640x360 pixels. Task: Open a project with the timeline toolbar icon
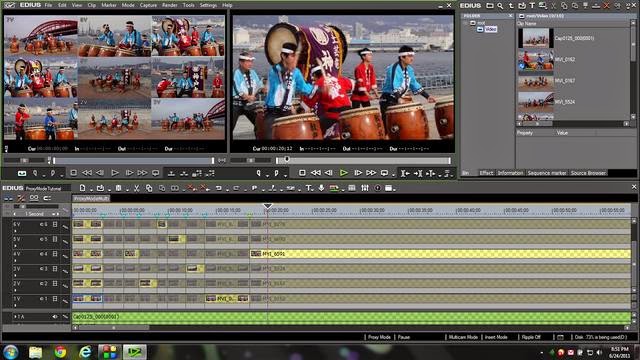(100, 188)
